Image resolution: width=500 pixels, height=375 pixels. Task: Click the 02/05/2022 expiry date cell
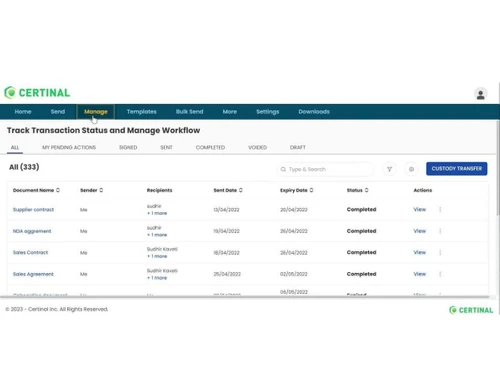(x=294, y=274)
